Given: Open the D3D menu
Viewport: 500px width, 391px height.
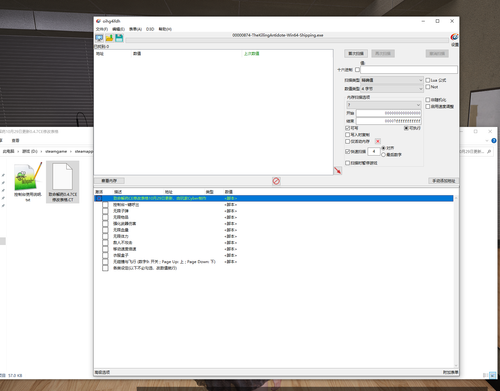Looking at the screenshot, I should pos(150,29).
